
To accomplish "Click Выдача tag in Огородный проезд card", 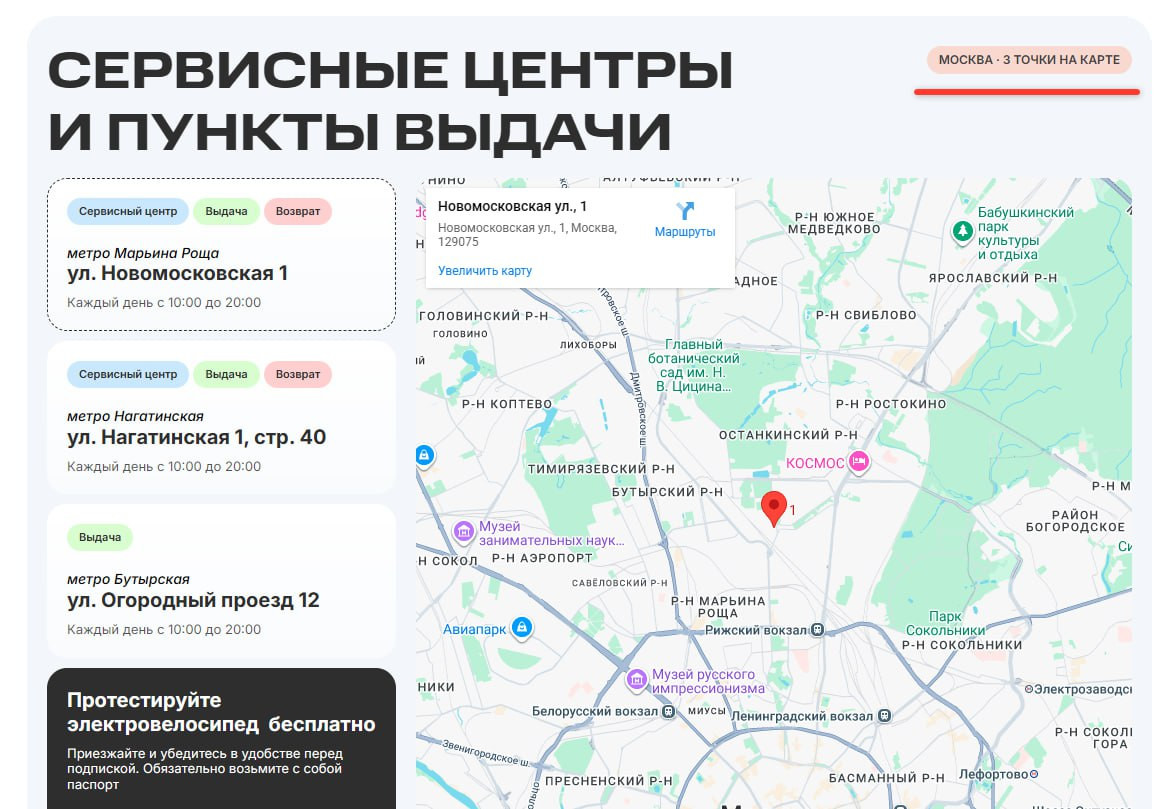I will (100, 537).
